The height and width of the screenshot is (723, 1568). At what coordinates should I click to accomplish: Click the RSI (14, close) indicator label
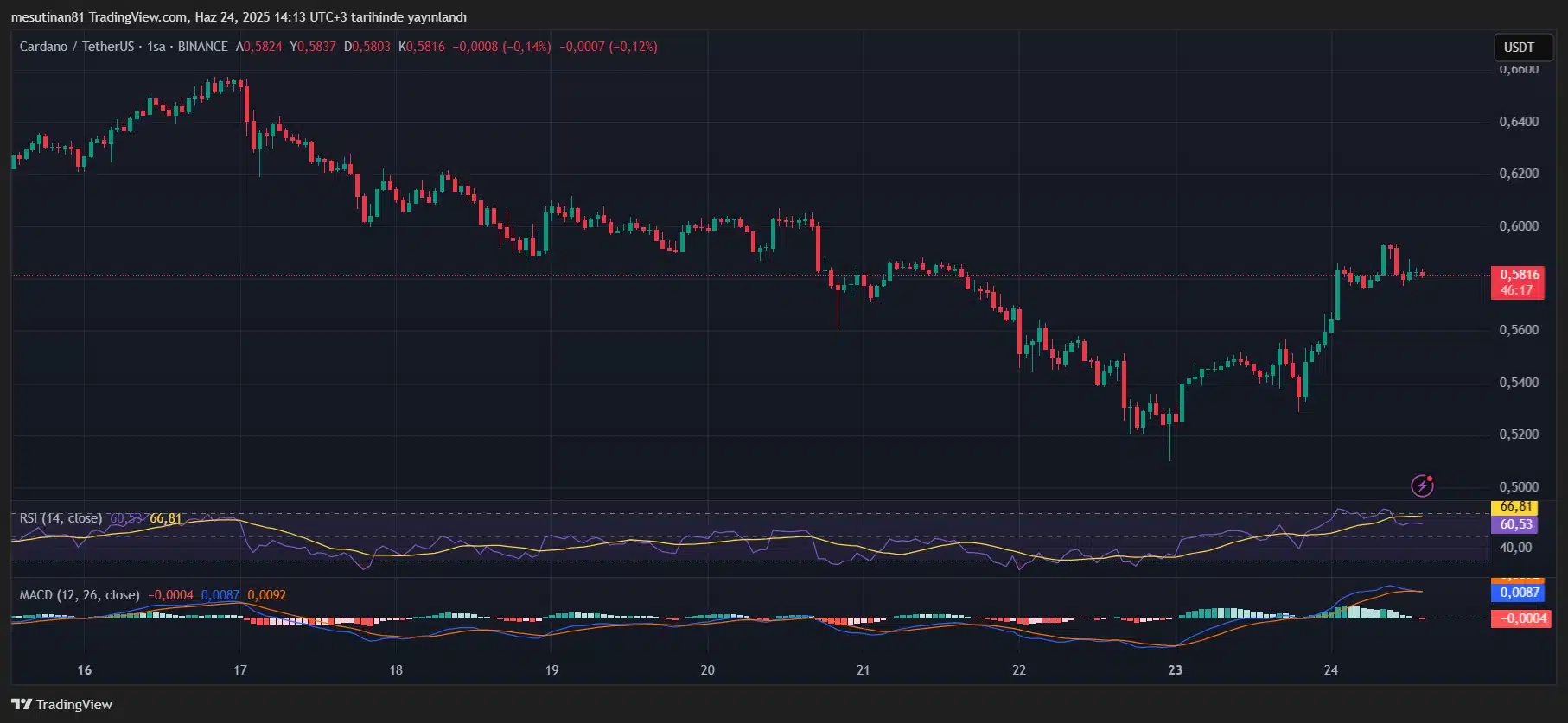tap(61, 518)
